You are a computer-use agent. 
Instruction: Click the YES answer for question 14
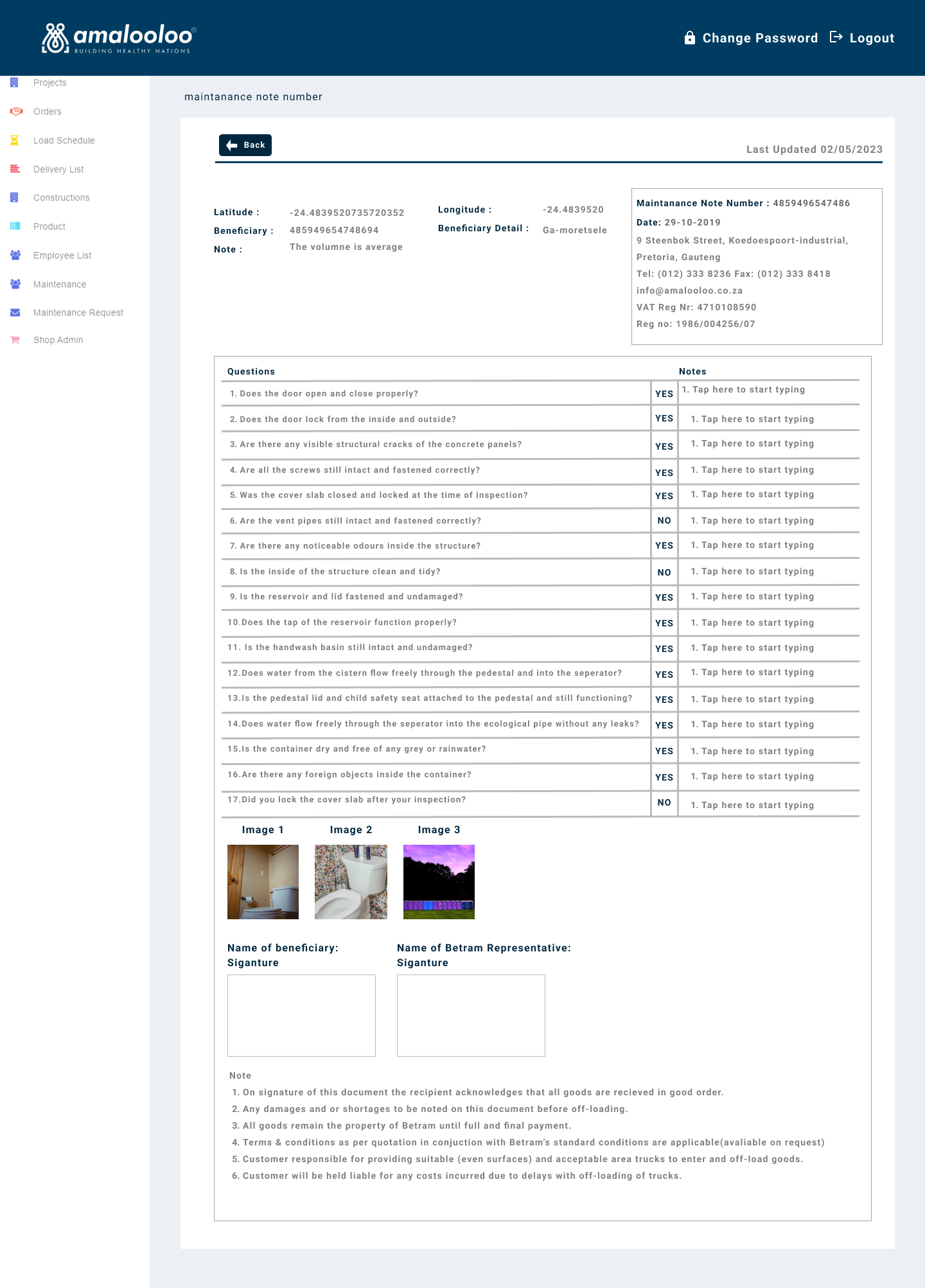click(x=664, y=725)
